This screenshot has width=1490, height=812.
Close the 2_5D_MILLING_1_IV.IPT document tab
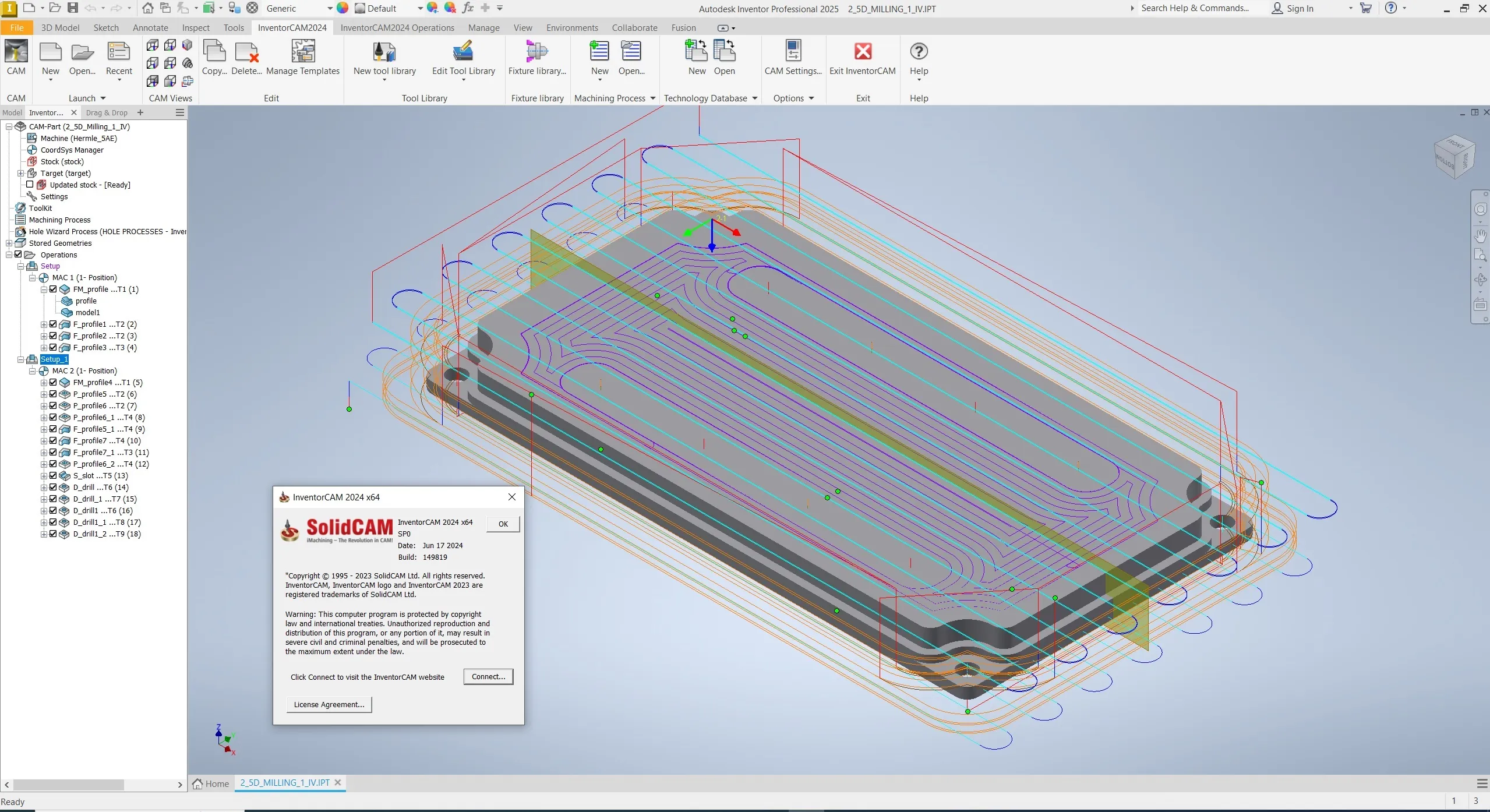coord(338,783)
